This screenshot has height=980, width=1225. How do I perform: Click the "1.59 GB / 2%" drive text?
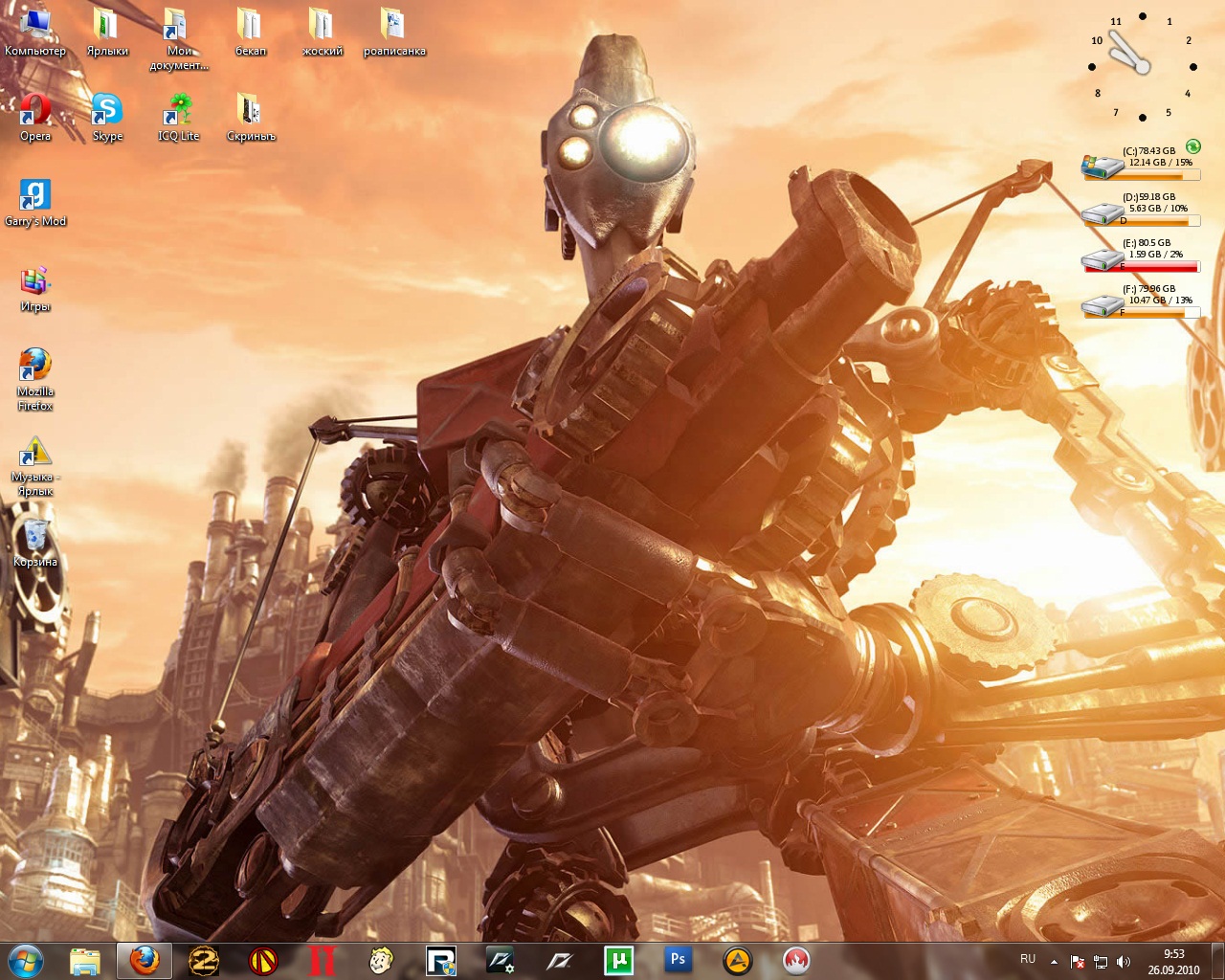[x=1156, y=255]
